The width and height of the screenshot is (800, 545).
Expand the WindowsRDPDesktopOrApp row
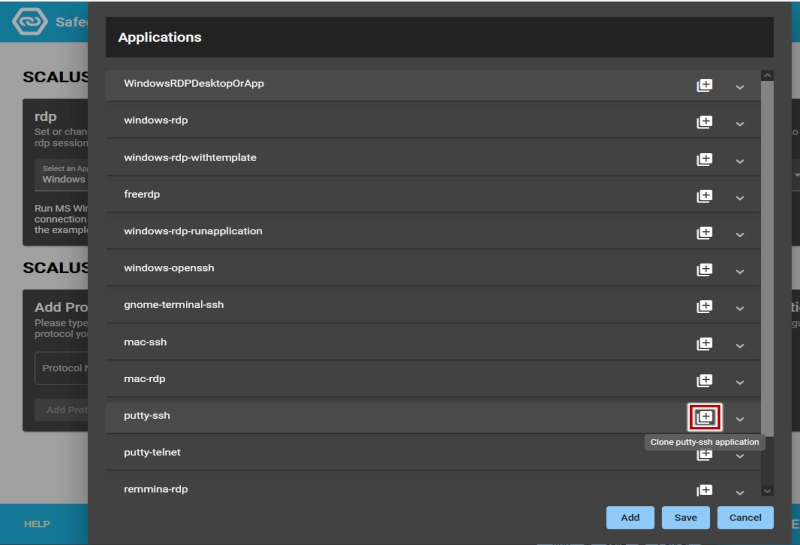click(x=739, y=87)
